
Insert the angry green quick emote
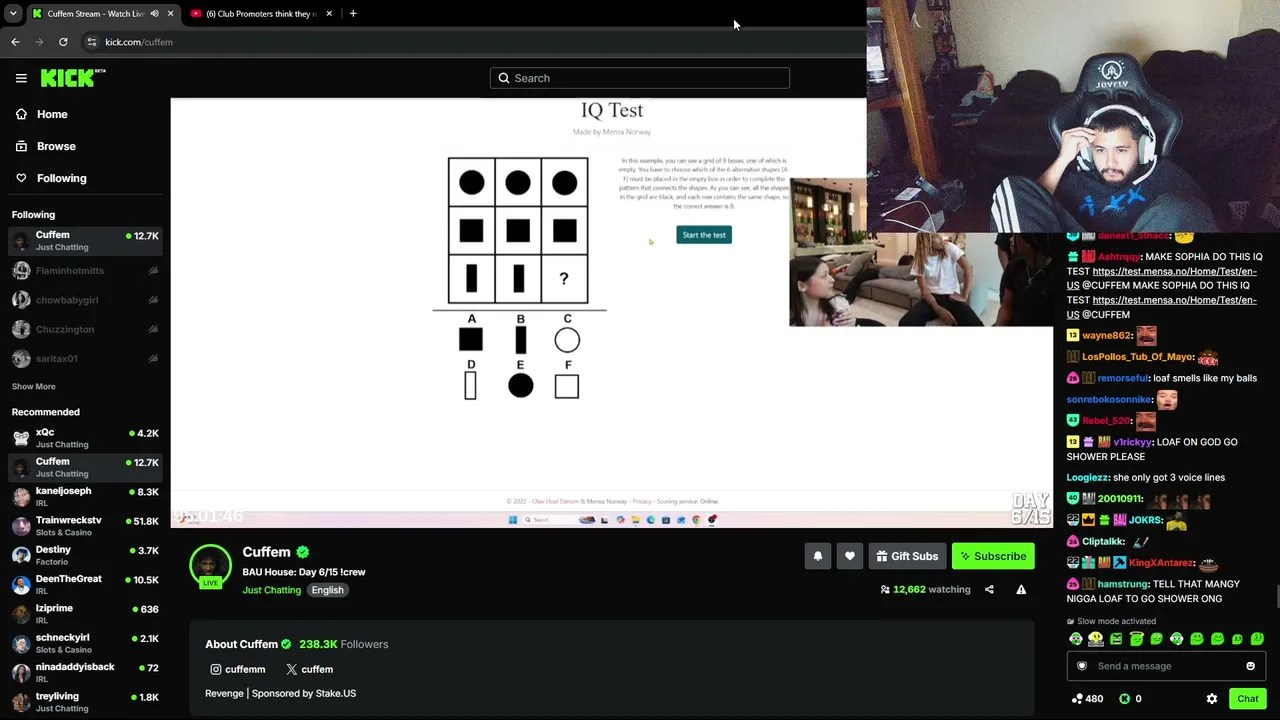(x=1116, y=639)
